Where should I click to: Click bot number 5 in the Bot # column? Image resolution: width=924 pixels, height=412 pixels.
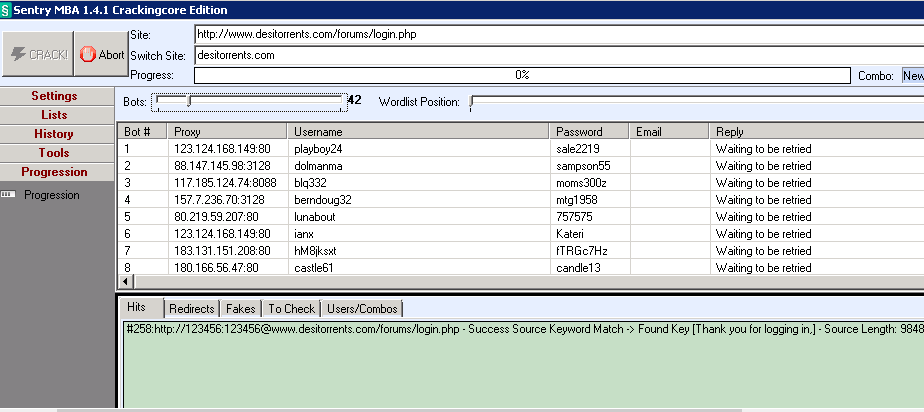pos(127,217)
